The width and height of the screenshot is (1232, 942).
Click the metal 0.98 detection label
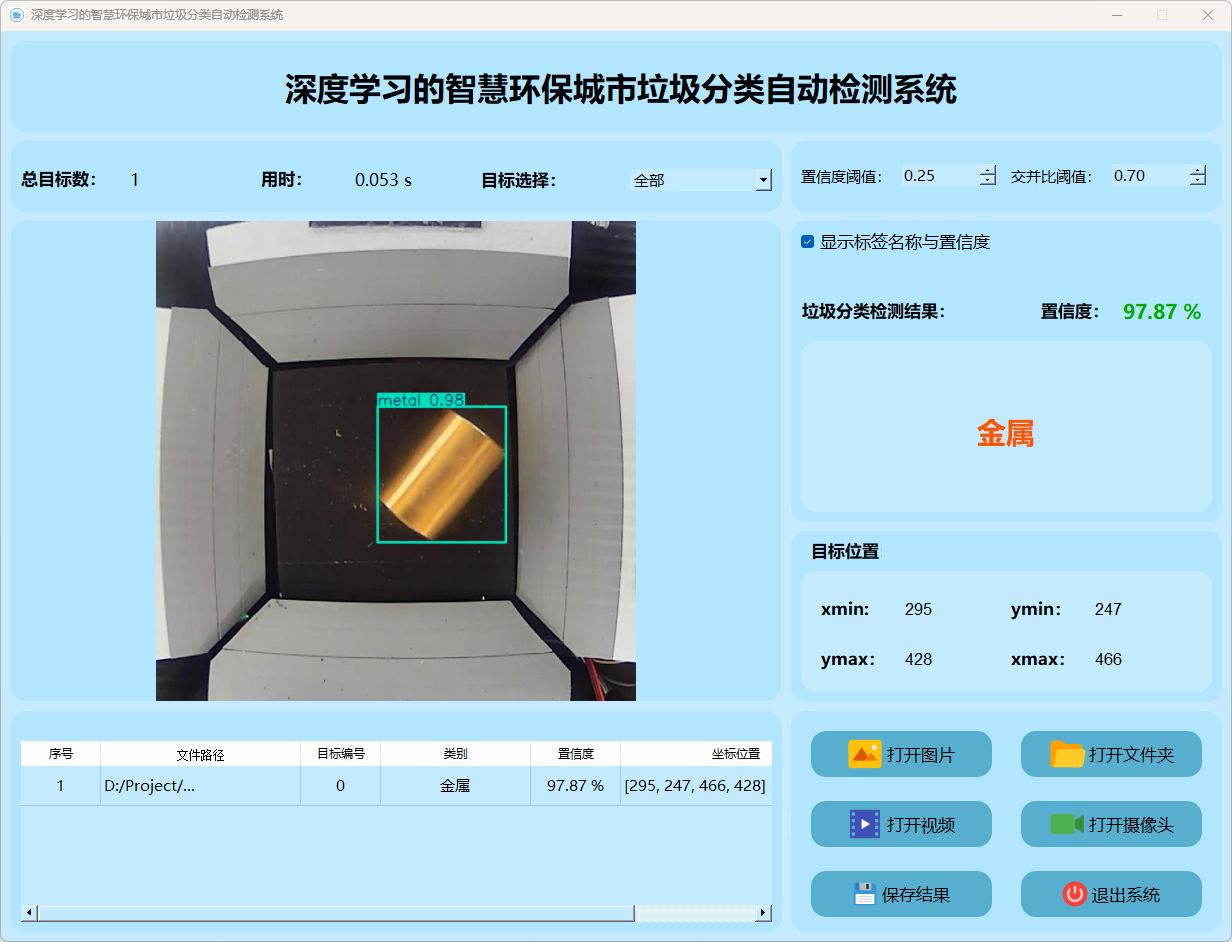[x=421, y=400]
